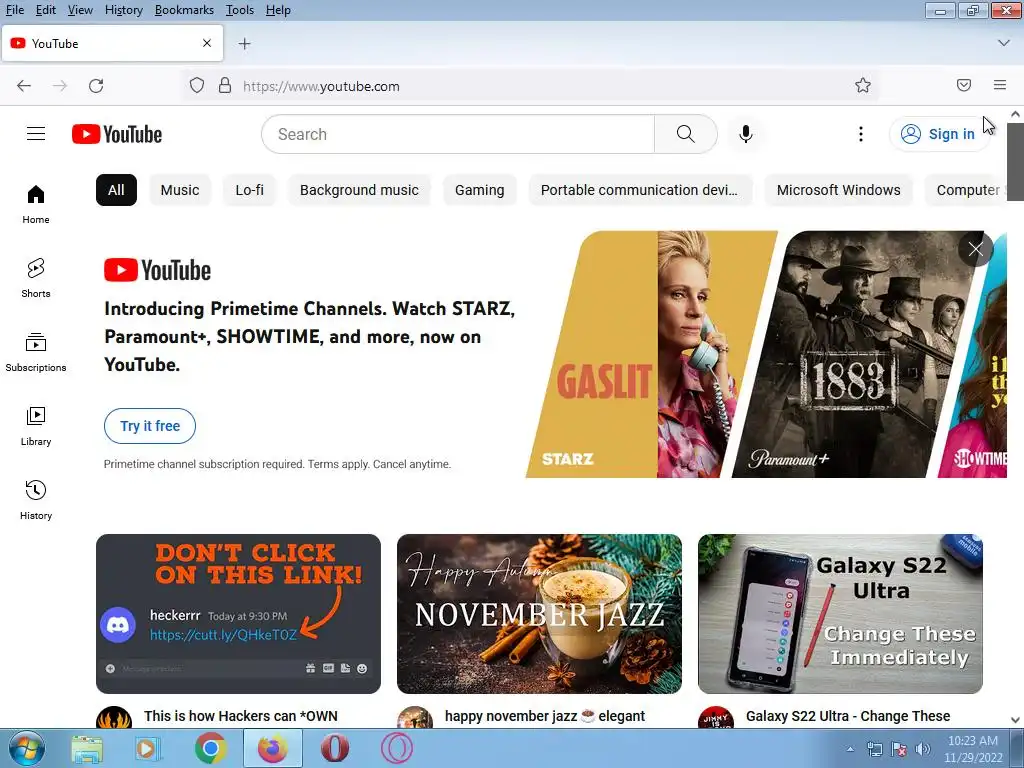The width and height of the screenshot is (1024, 768).
Task: Show hidden tray icons arrow
Action: [850, 749]
